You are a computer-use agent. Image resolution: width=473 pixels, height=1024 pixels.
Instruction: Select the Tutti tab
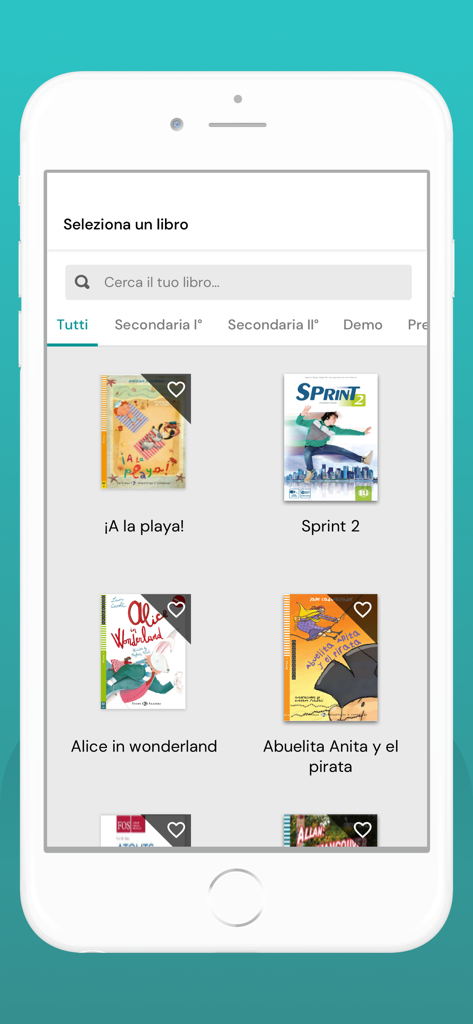(73, 325)
